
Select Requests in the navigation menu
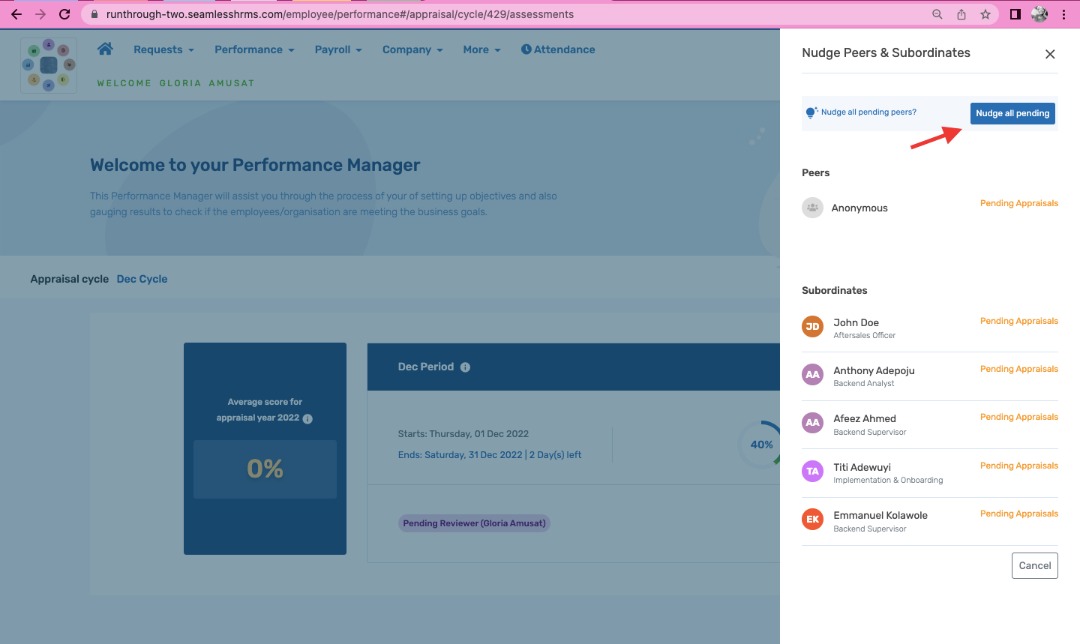157,48
